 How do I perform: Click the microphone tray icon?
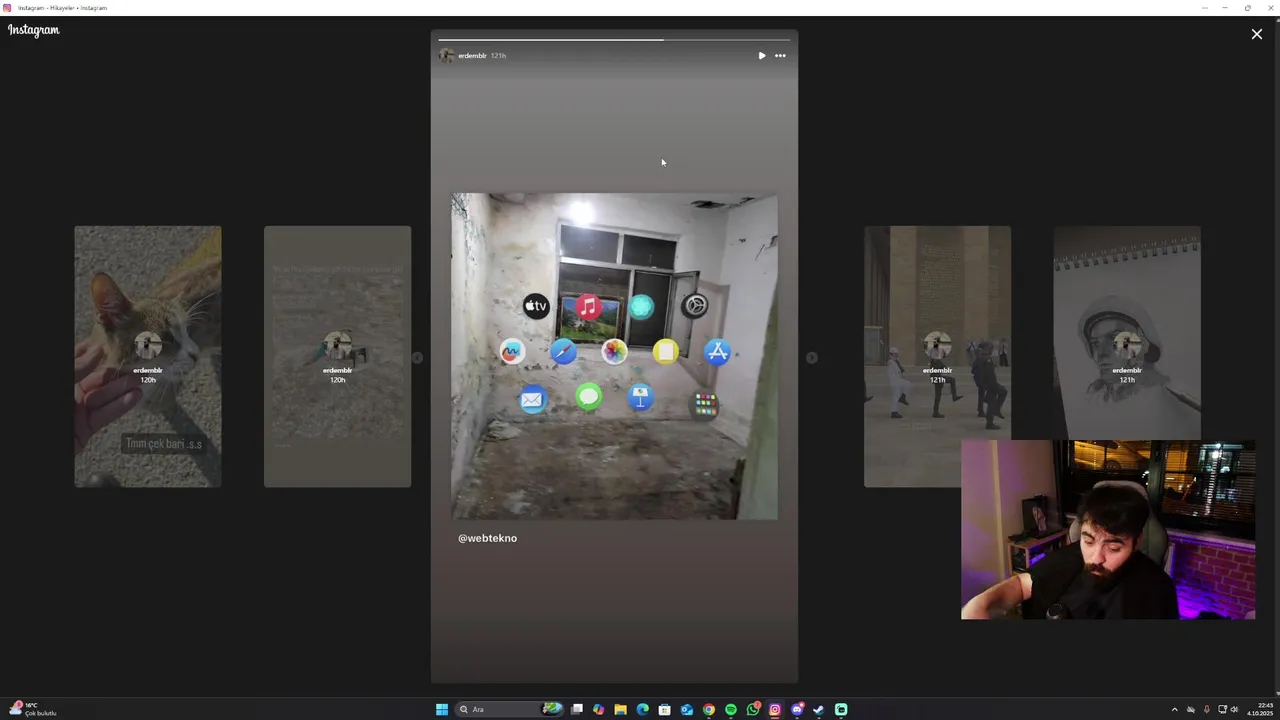tap(1206, 710)
